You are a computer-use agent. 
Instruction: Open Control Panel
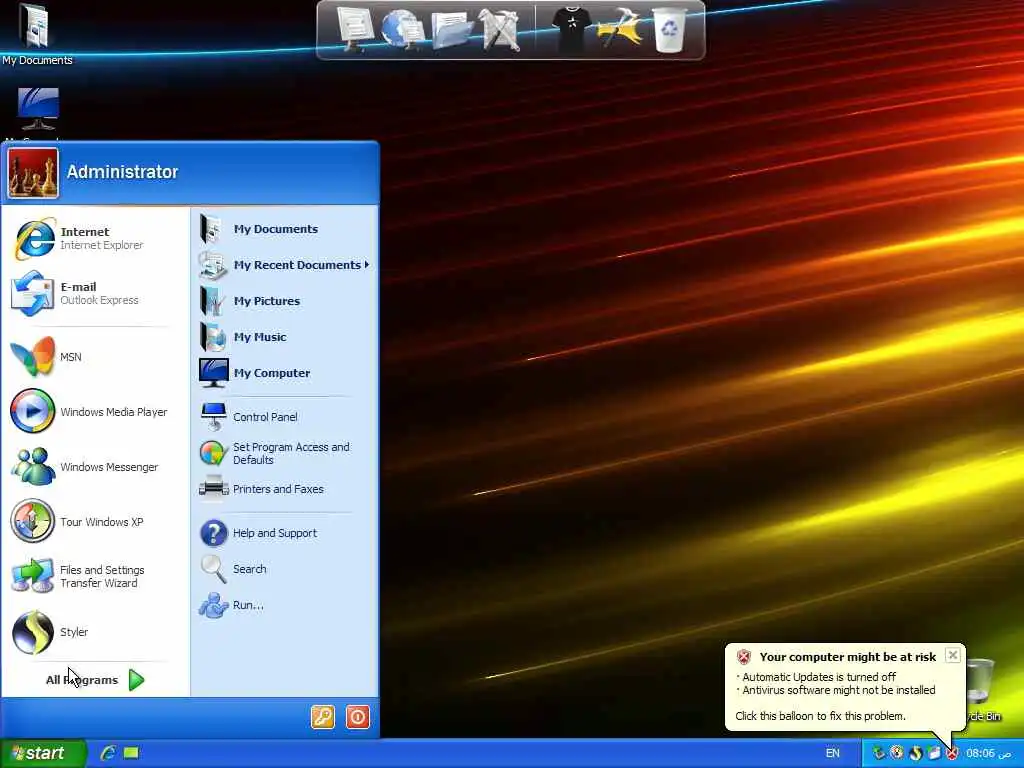[285, 417]
